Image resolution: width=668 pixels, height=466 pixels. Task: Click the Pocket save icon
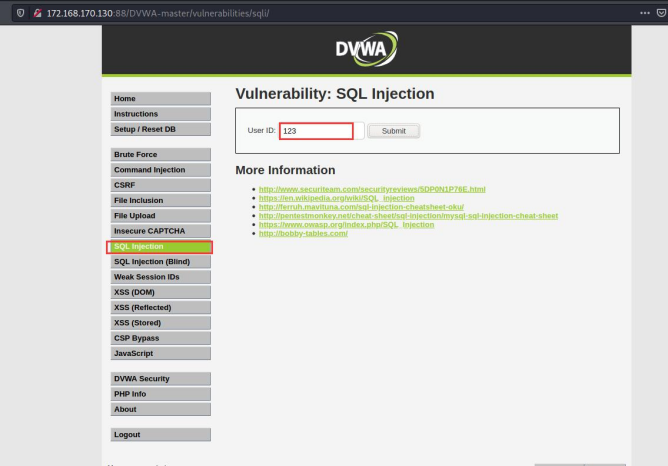point(661,13)
